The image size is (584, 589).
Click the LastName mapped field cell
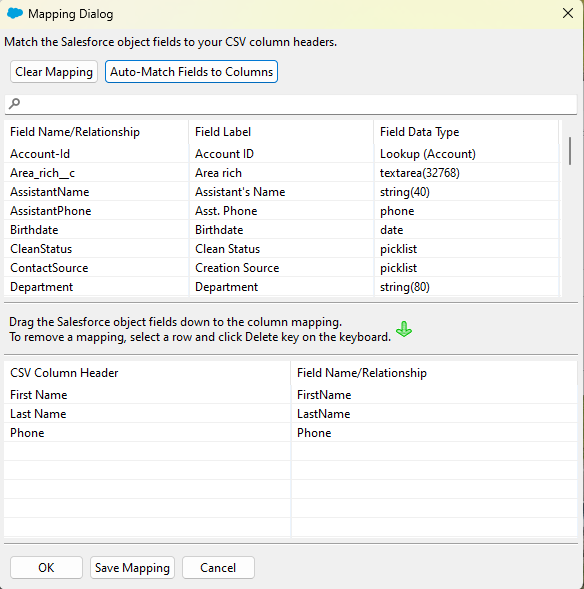pos(434,414)
